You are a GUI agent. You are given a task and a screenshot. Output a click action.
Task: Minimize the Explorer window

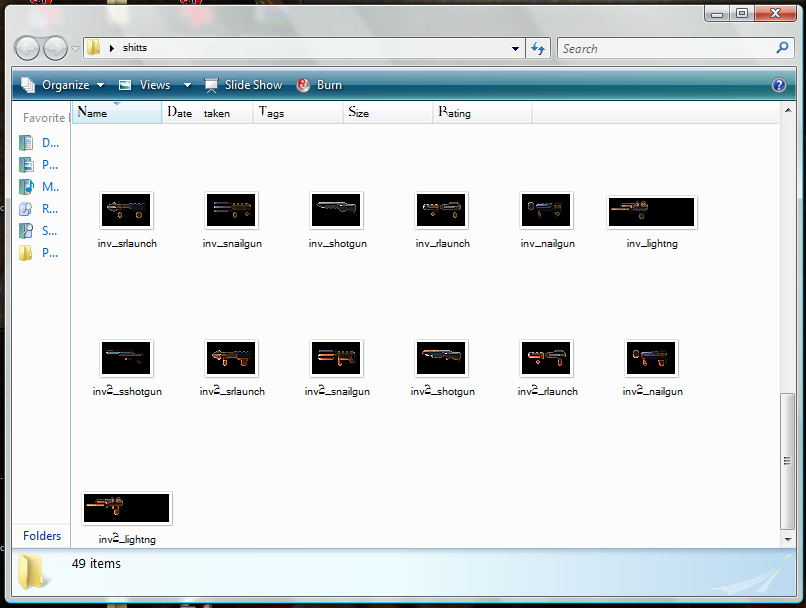pos(717,14)
